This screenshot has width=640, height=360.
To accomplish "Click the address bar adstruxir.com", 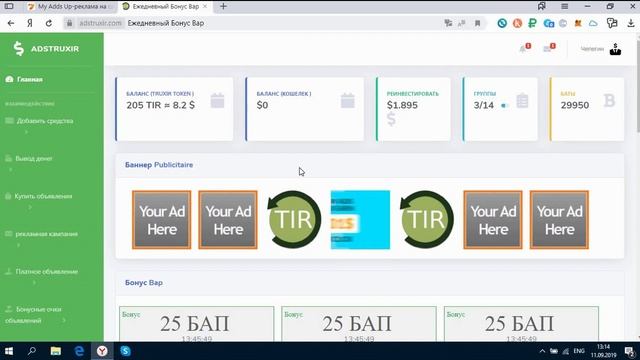I will click(100, 23).
